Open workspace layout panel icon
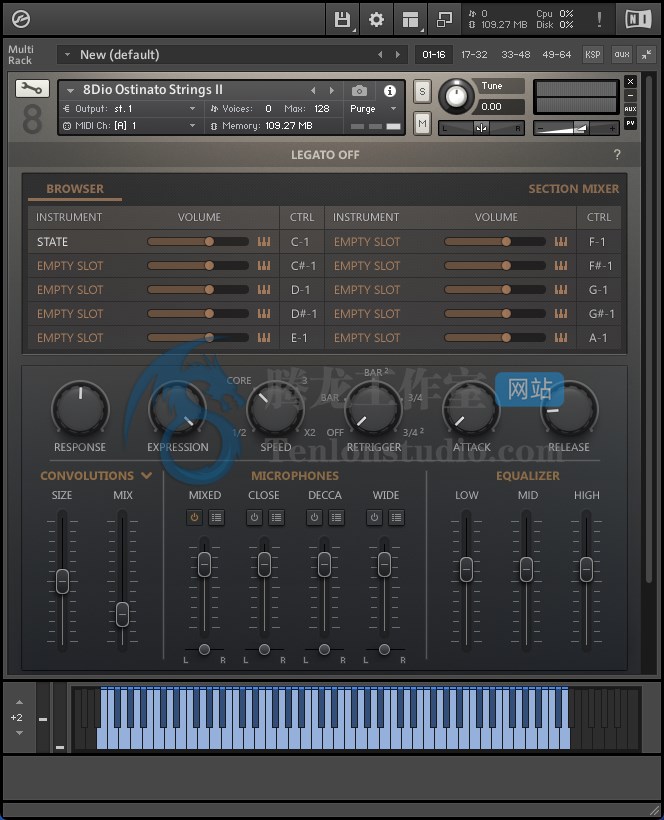Viewport: 664px width, 820px height. (x=410, y=20)
